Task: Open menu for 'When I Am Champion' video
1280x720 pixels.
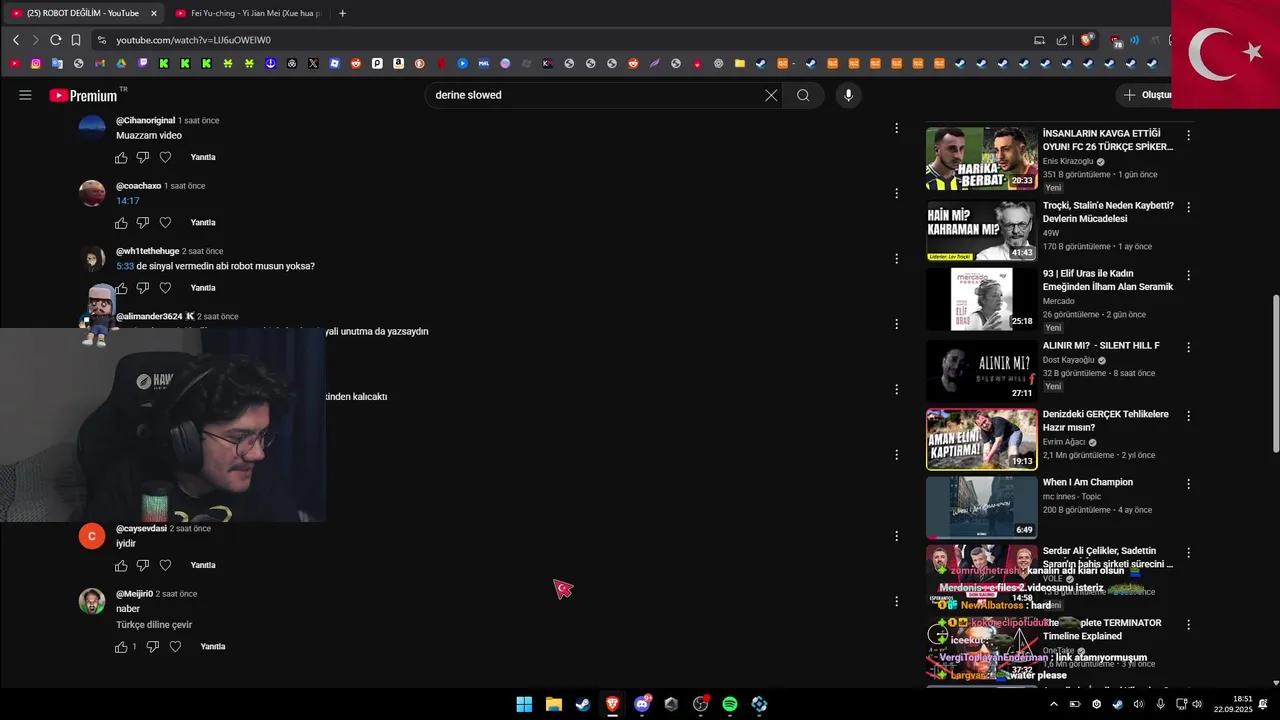Action: [1188, 484]
